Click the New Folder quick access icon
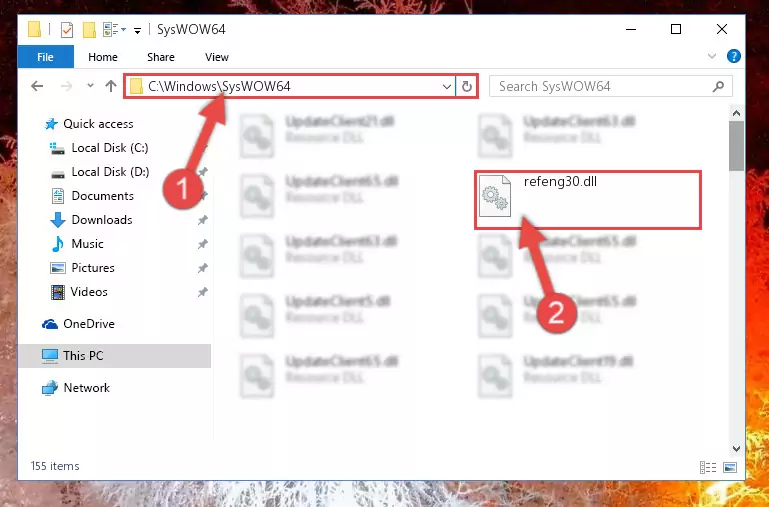Image resolution: width=769 pixels, height=507 pixels. coord(89,30)
